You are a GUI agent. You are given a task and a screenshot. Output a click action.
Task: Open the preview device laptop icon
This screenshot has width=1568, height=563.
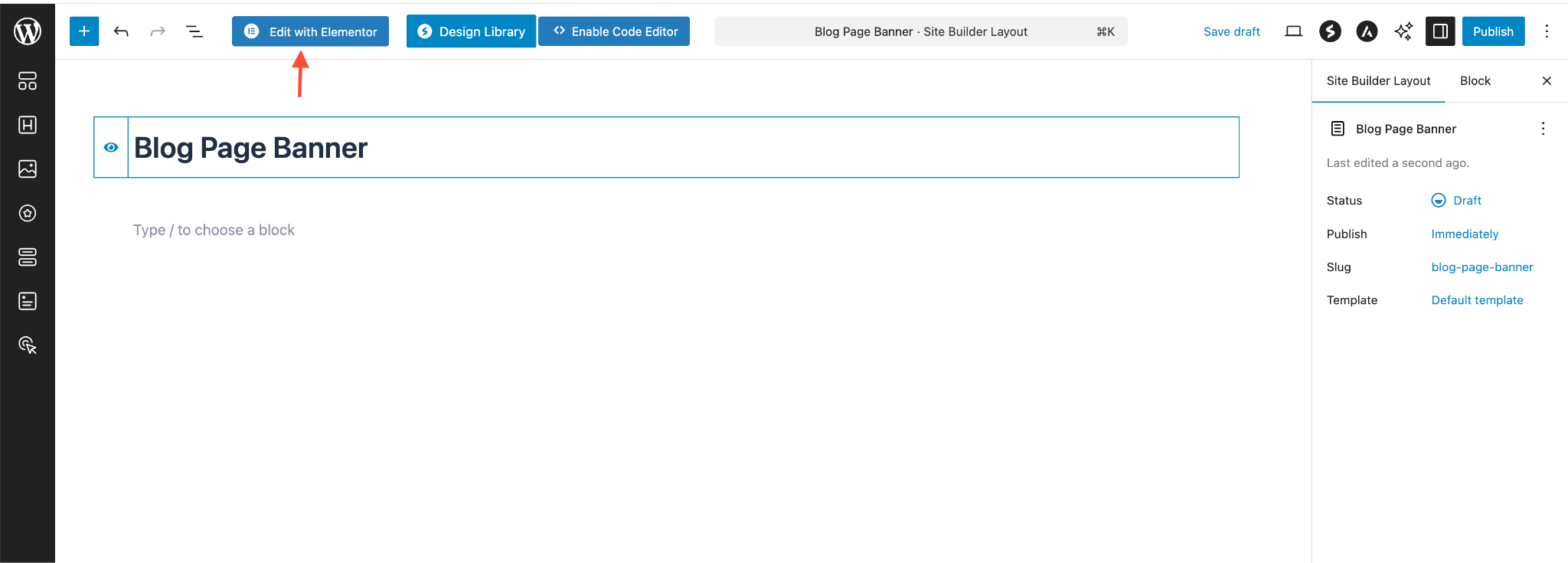(1293, 31)
